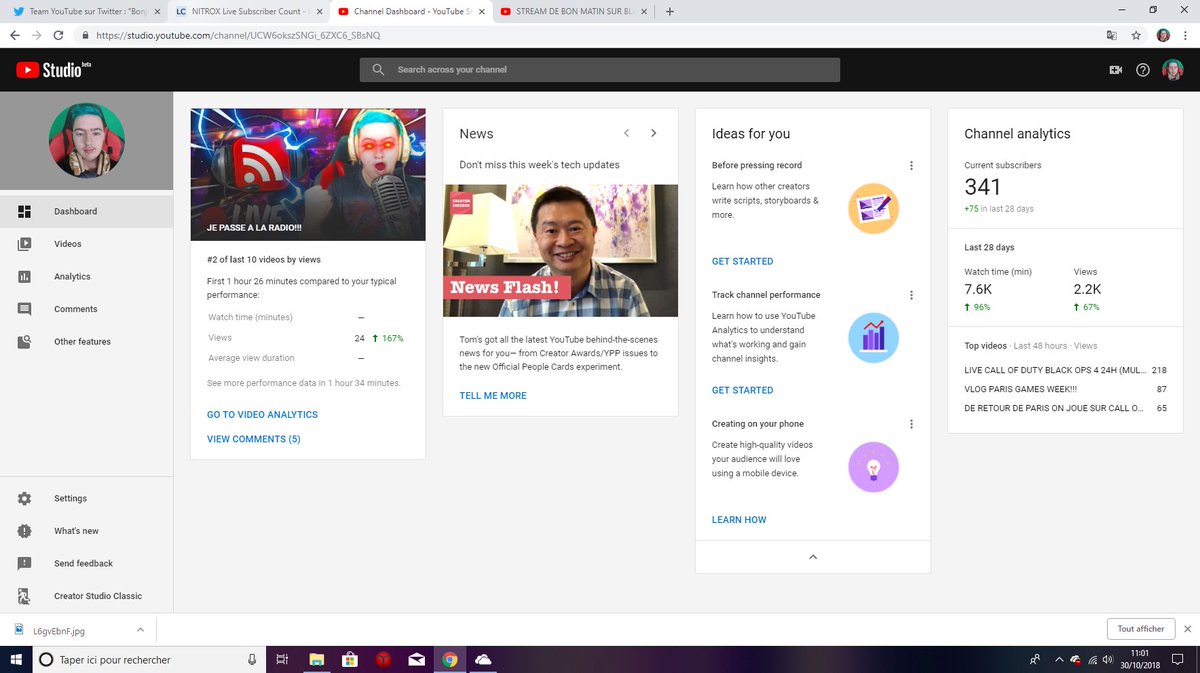This screenshot has width=1200, height=673.
Task: Click Tout afficher downloads button
Action: tap(1141, 629)
